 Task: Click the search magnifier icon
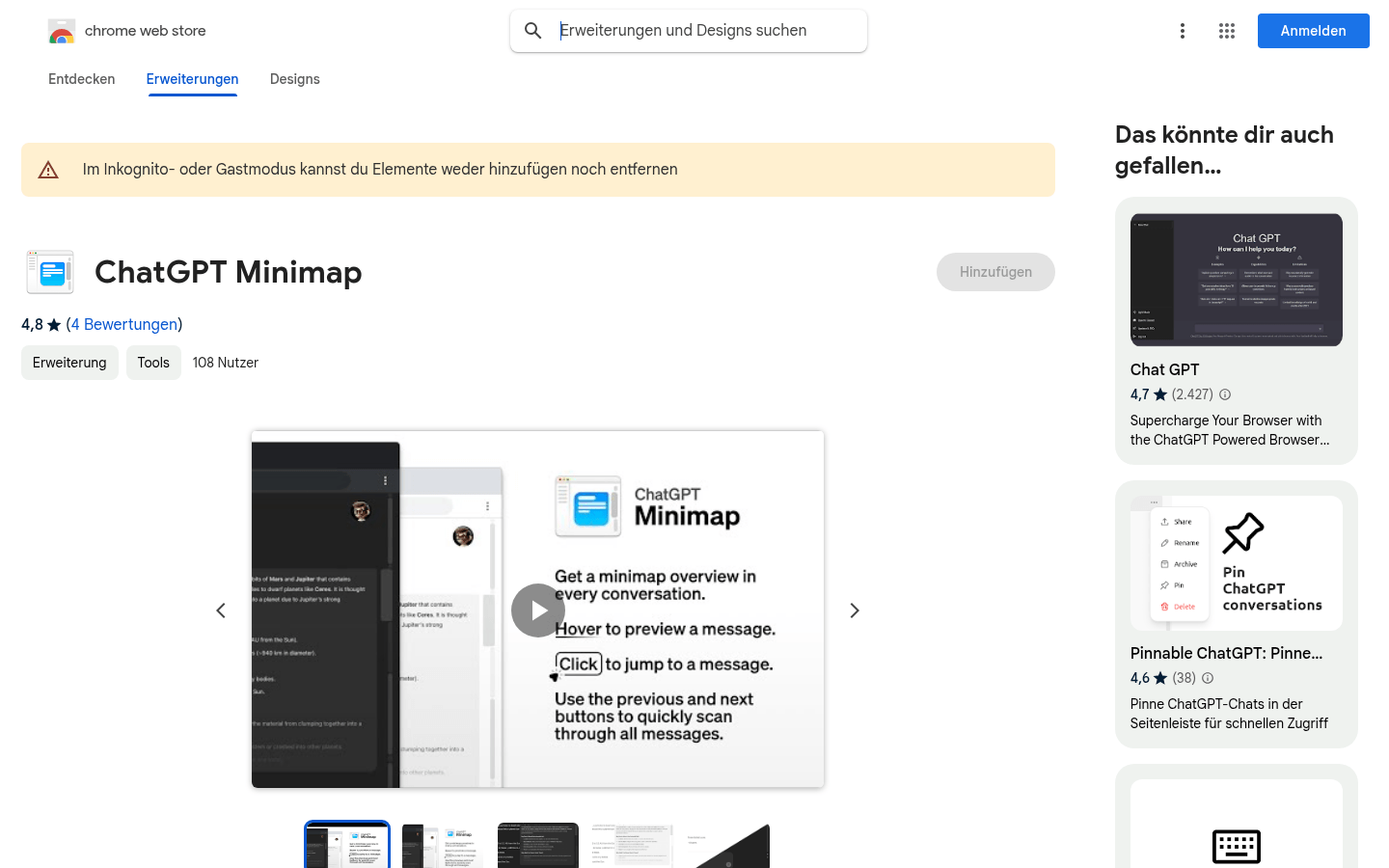pos(532,31)
